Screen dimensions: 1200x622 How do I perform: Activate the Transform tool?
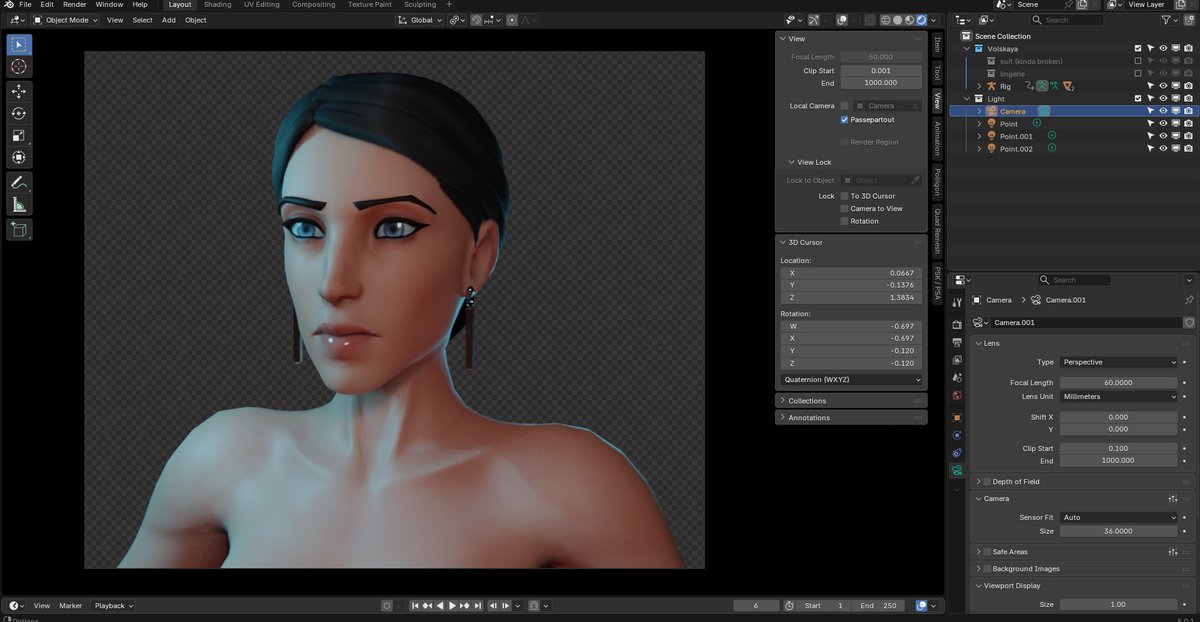tap(19, 157)
